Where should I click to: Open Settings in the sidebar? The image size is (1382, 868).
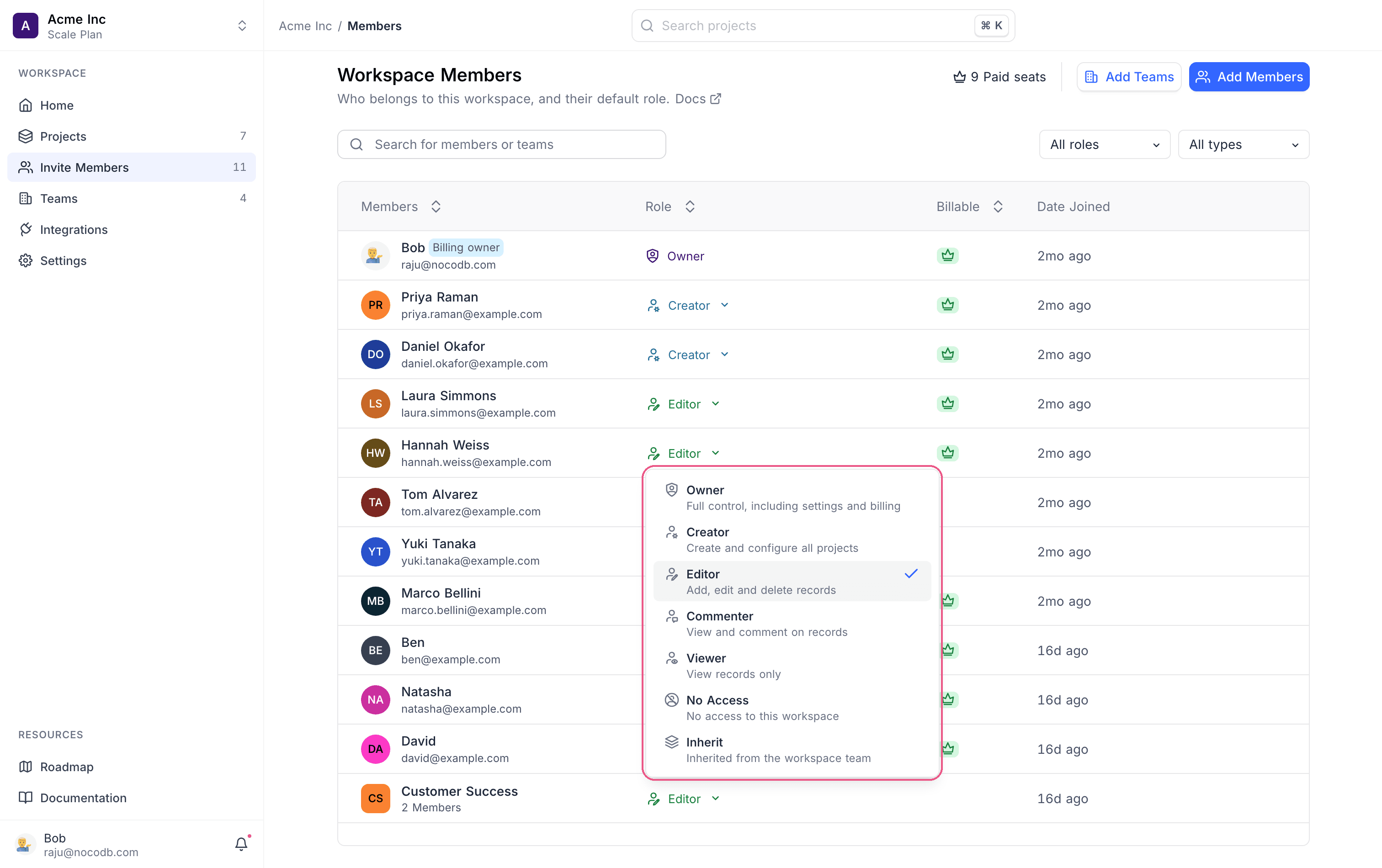132,260
